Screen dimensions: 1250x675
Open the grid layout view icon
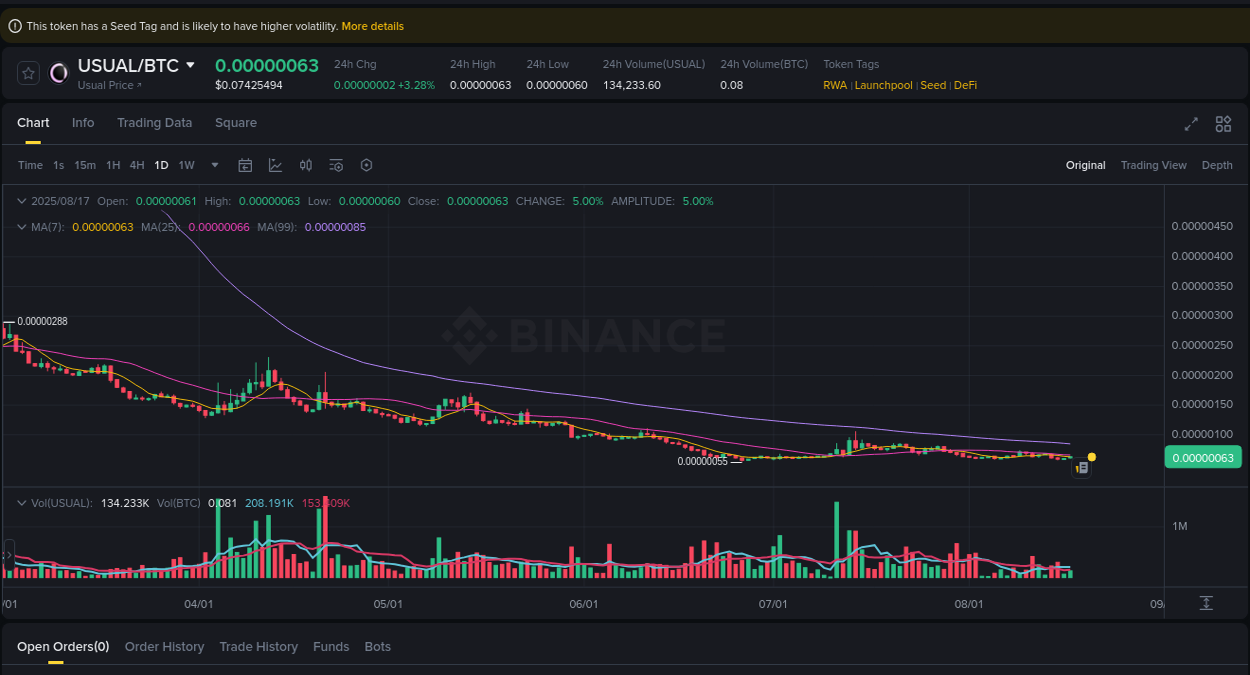(1223, 124)
